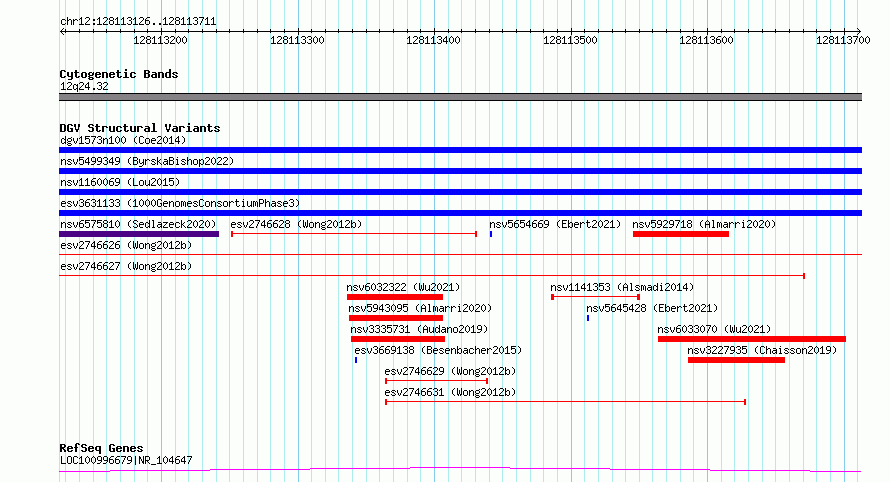
Task: Open esv2746629 (Wong2012b) label
Action: (450, 371)
